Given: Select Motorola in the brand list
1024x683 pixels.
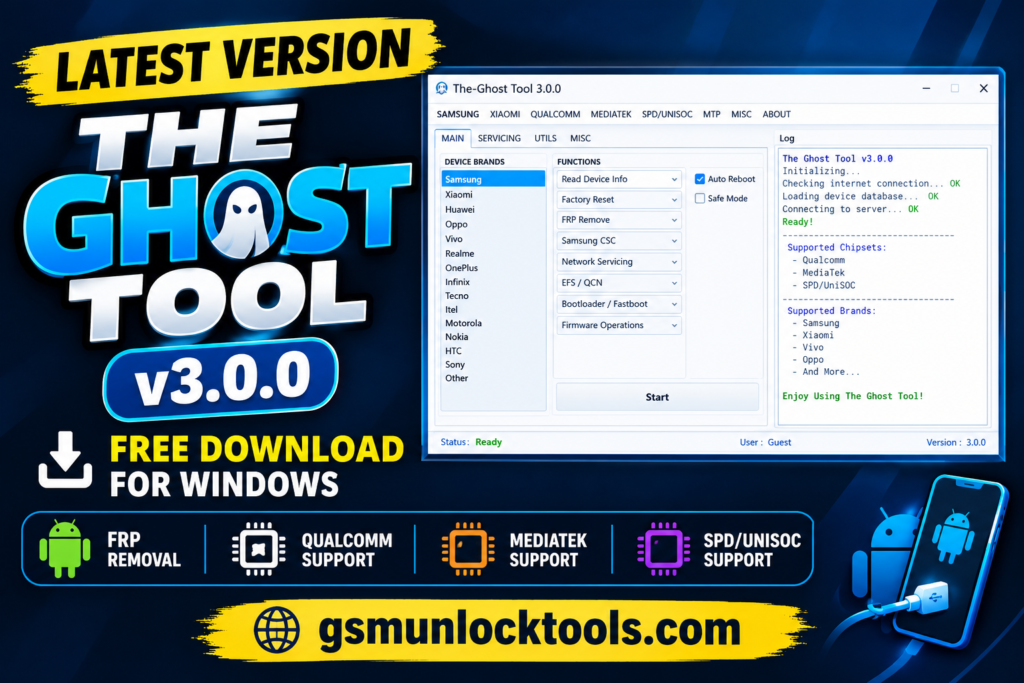Looking at the screenshot, I should click(493, 323).
